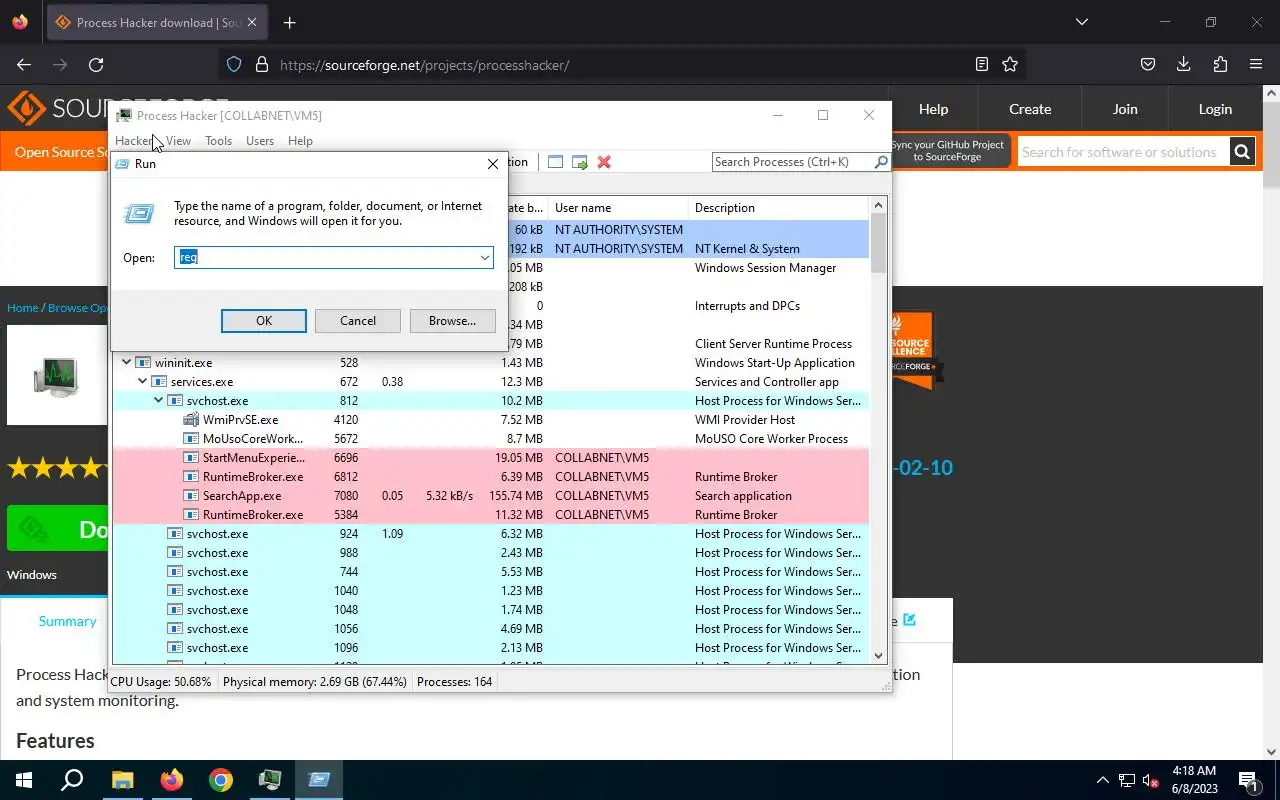
Task: Open the Firefox downloads panel
Action: [1184, 65]
